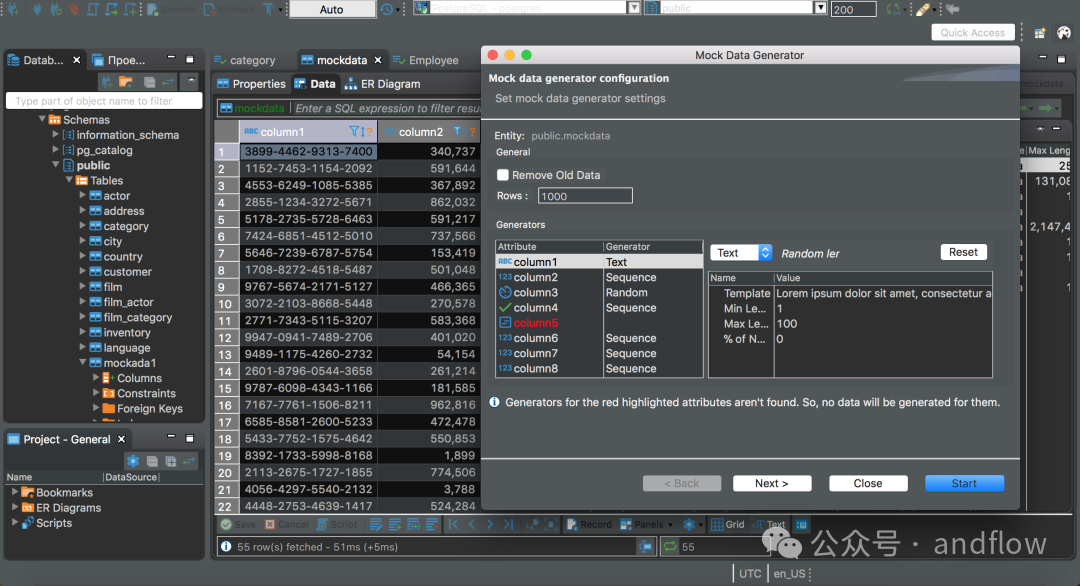Viewport: 1080px width, 586px height.
Task: Go to first page of result rows
Action: click(x=453, y=524)
